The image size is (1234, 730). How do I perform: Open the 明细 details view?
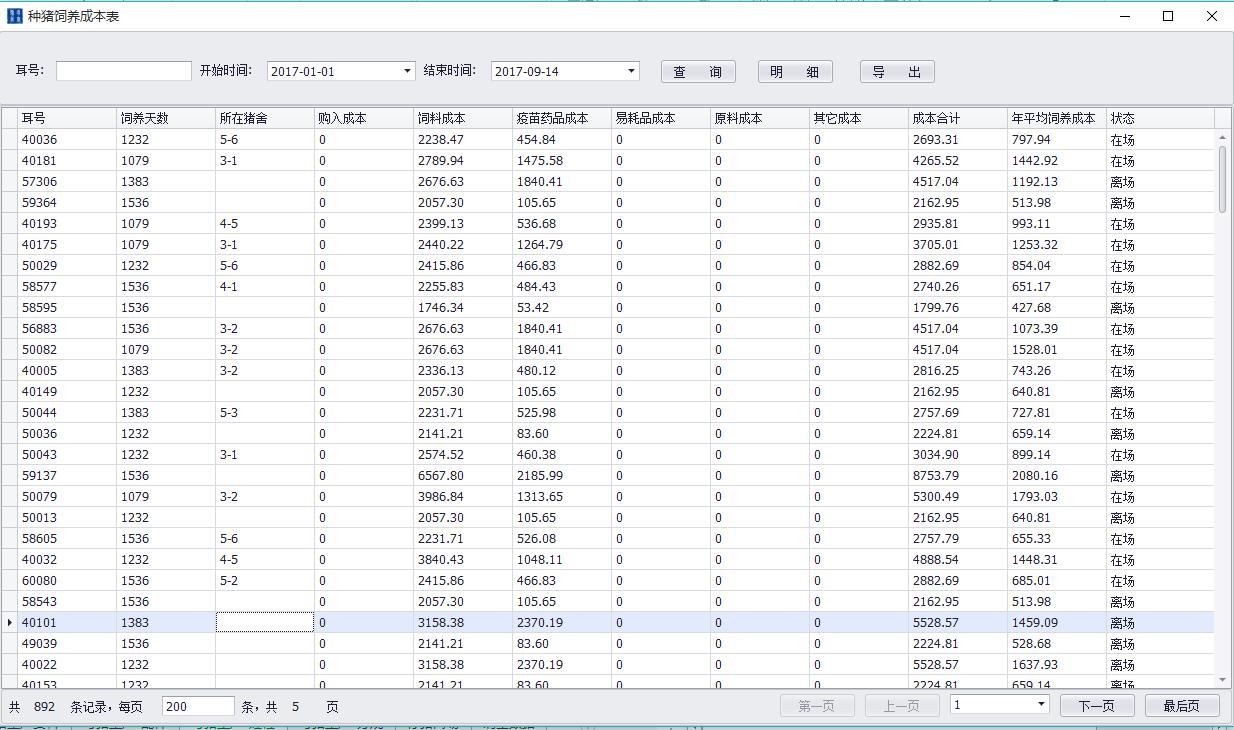pos(795,72)
